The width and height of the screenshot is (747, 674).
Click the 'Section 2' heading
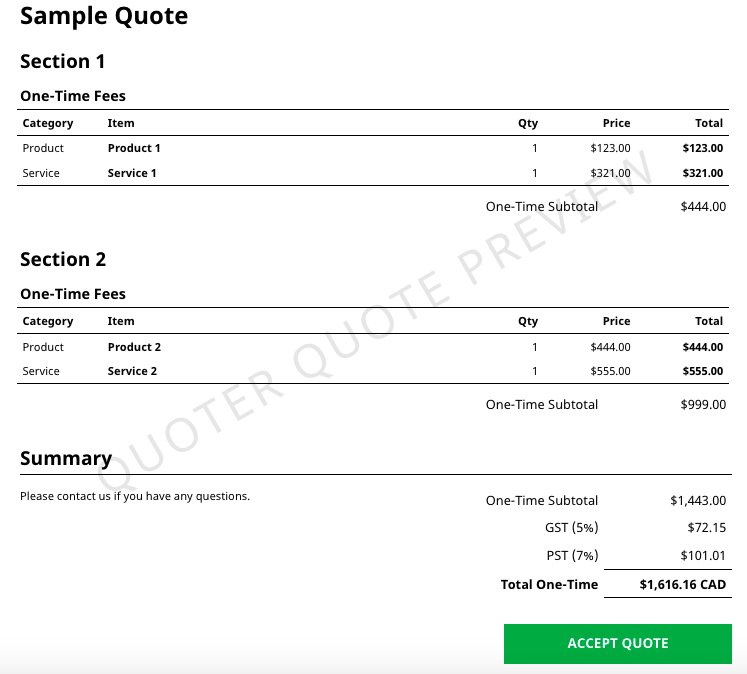pos(63,260)
